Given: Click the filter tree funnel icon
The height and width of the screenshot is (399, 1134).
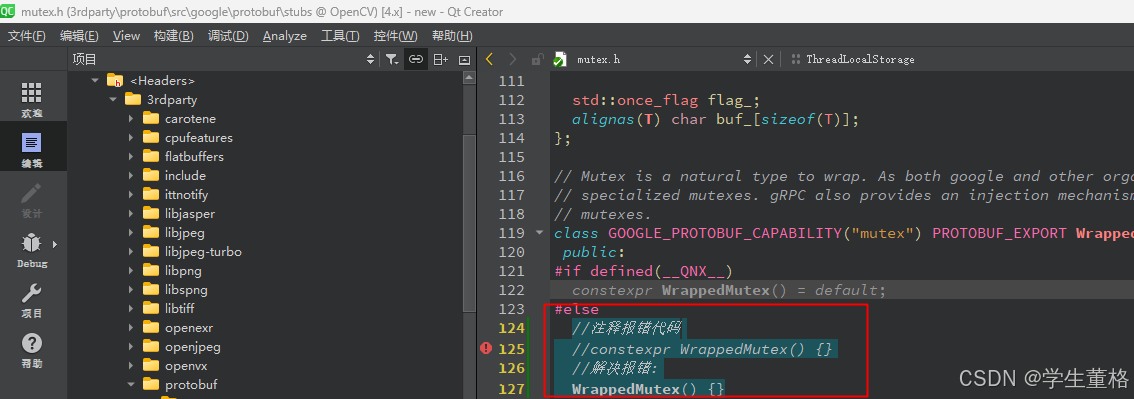Looking at the screenshot, I should click(391, 59).
